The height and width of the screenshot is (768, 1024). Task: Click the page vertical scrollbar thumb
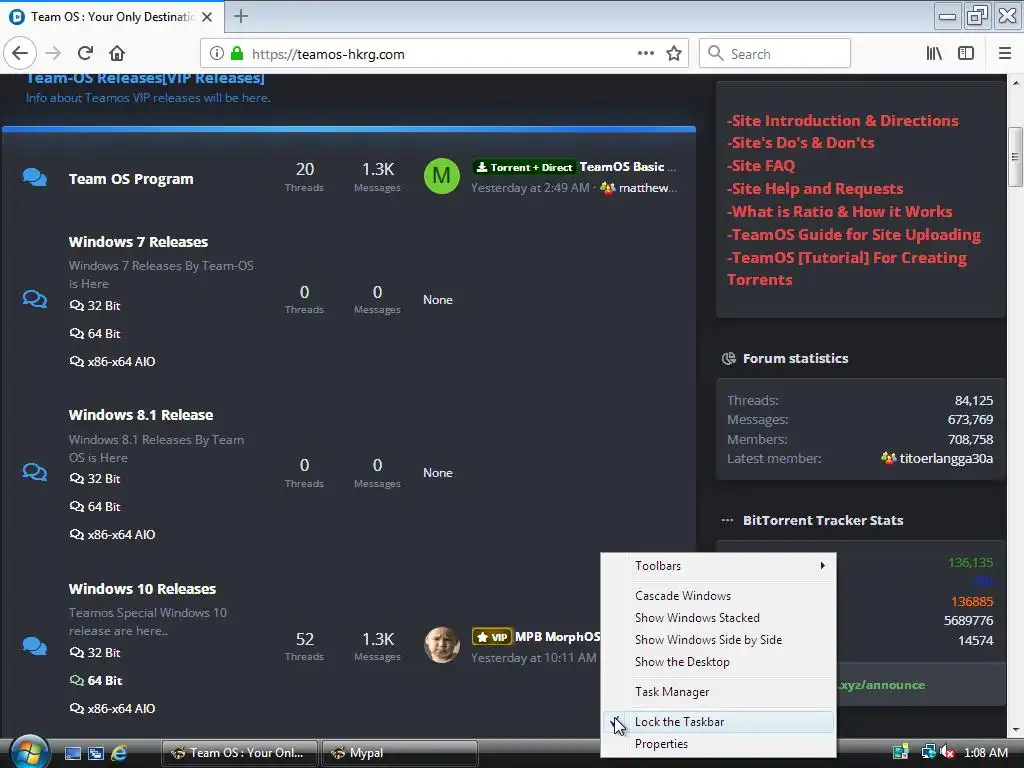click(1015, 157)
